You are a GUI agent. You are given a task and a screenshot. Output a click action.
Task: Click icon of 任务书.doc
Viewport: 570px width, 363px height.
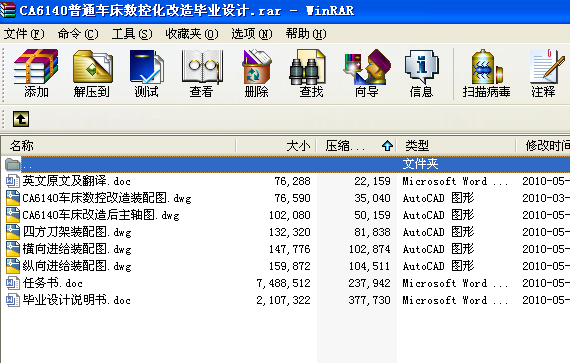[13, 283]
